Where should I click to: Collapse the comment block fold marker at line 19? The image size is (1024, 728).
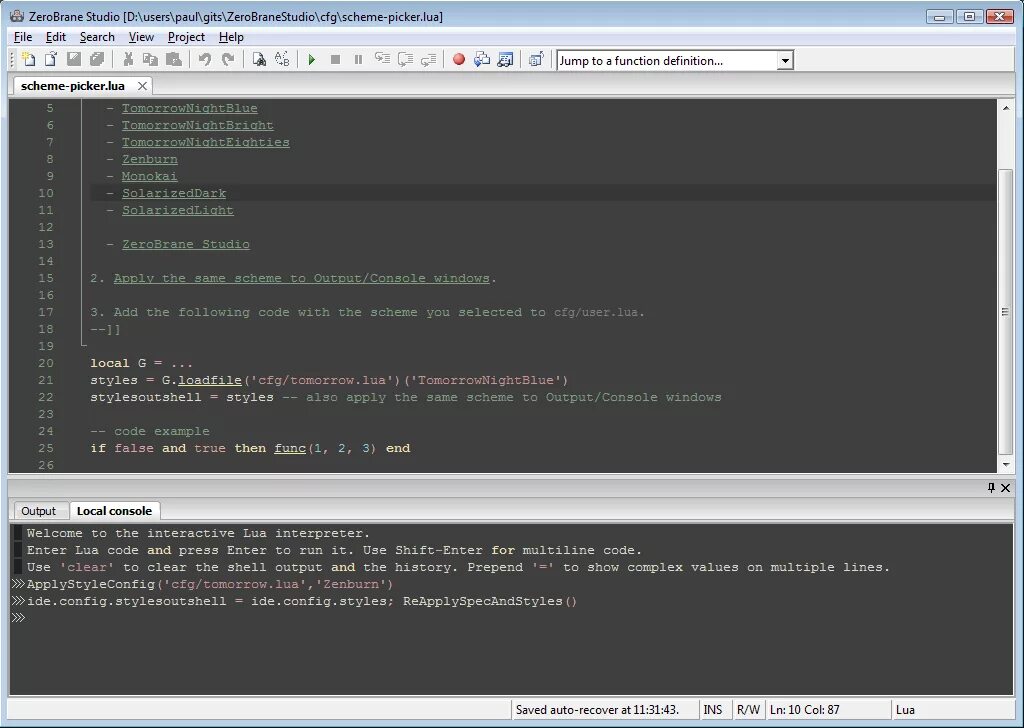coord(84,343)
